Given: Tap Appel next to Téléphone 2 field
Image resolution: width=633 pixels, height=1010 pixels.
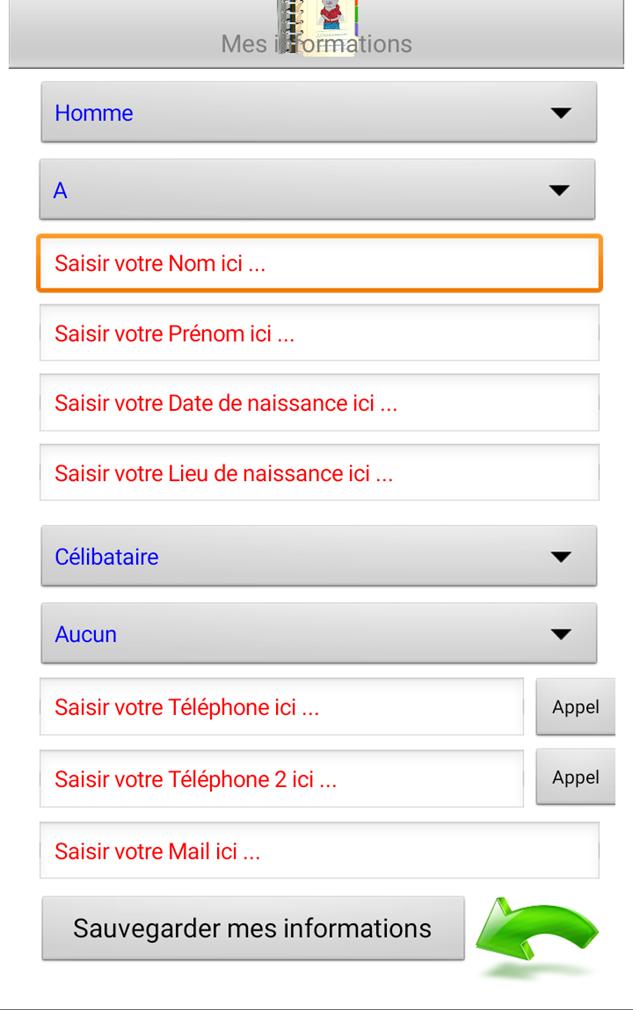Looking at the screenshot, I should tap(576, 777).
